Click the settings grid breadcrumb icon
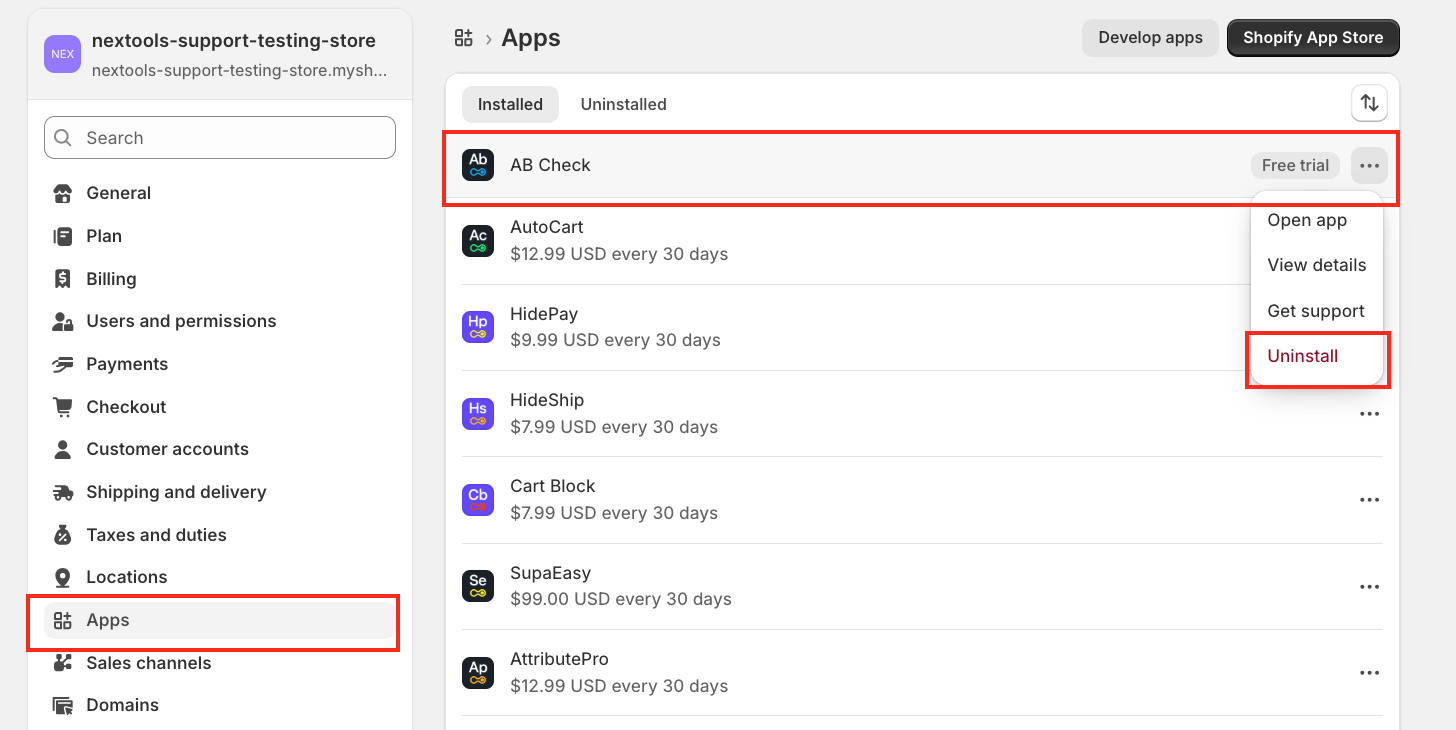Viewport: 1456px width, 730px height. (463, 38)
